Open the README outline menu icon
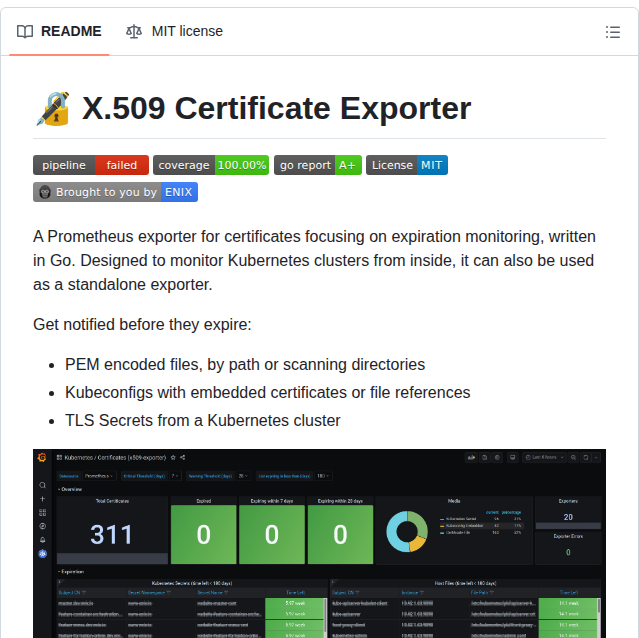Viewport: 639px width, 638px height. pos(613,32)
